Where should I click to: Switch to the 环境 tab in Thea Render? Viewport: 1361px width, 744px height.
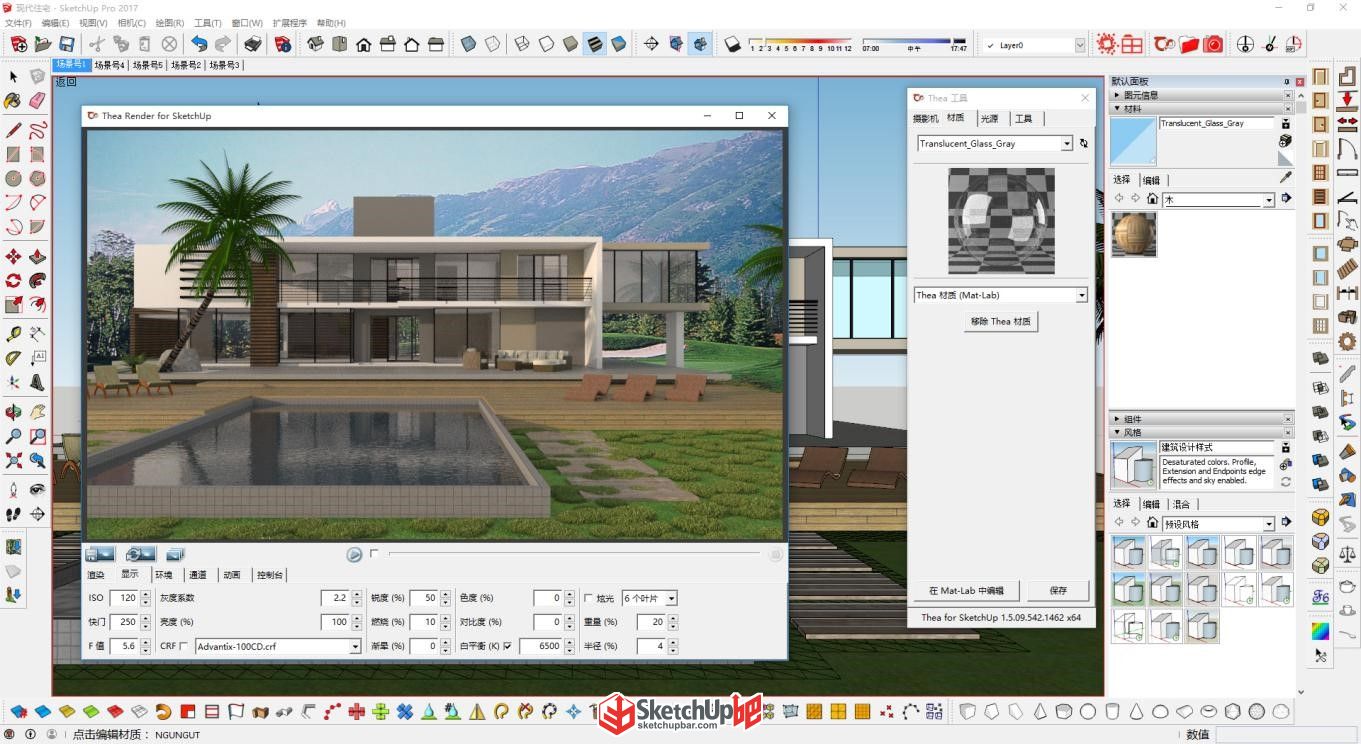point(163,575)
